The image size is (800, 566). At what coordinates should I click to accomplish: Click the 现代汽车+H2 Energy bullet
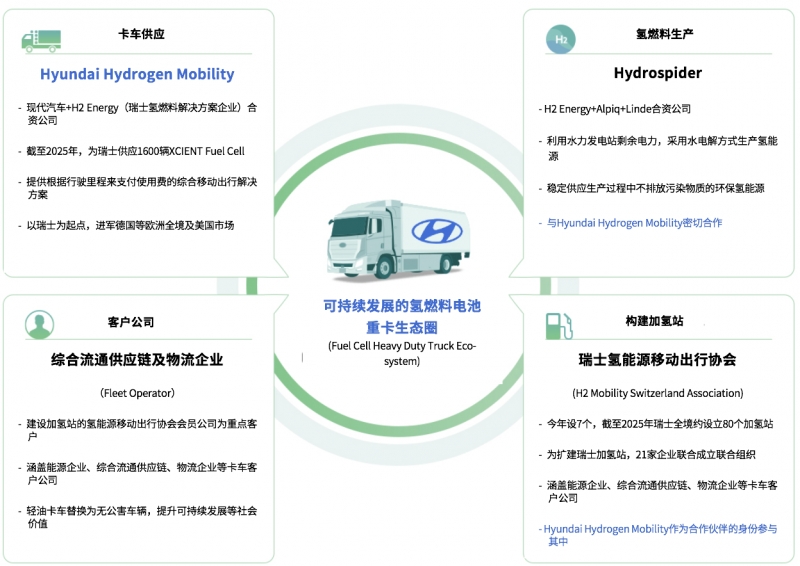(138, 114)
